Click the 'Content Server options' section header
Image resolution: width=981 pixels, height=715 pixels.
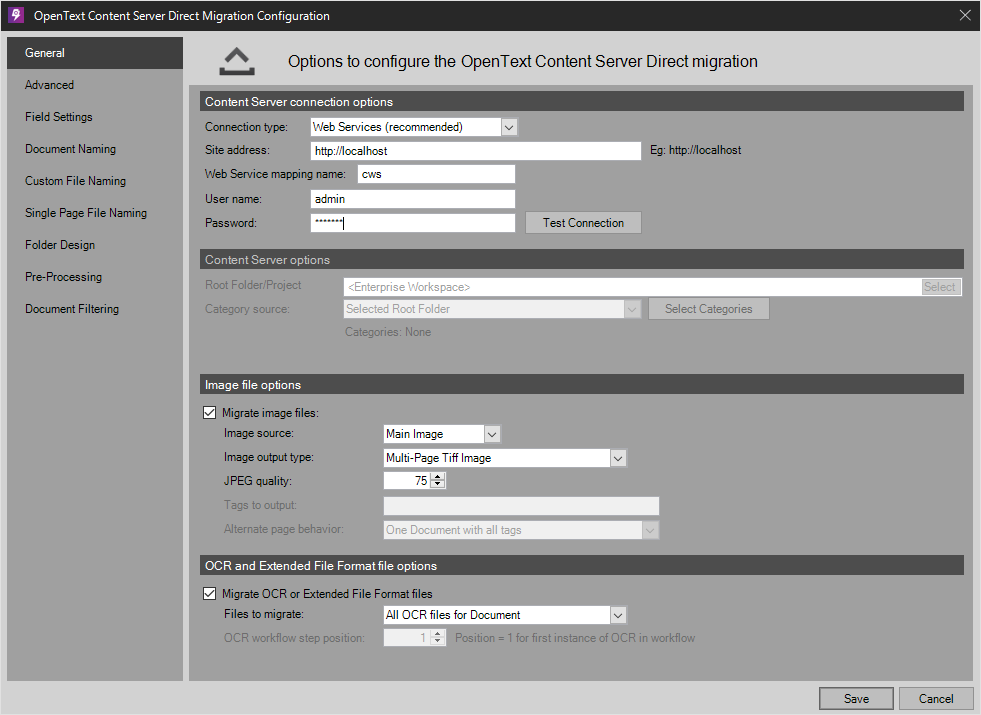(x=582, y=260)
